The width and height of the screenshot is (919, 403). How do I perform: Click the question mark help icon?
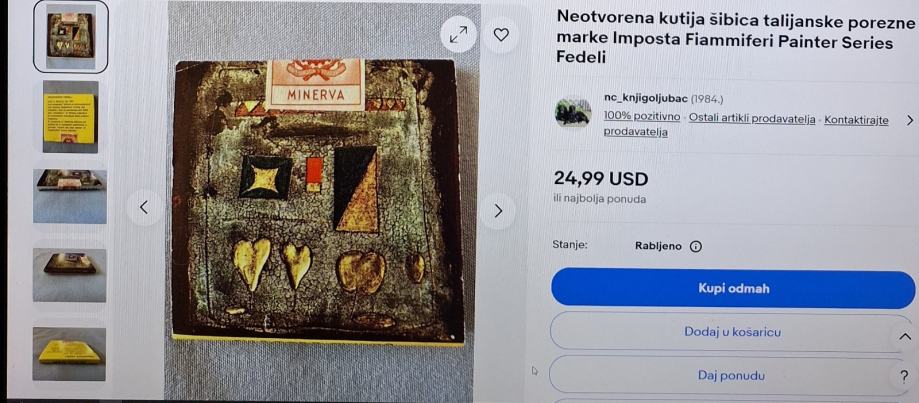903,377
